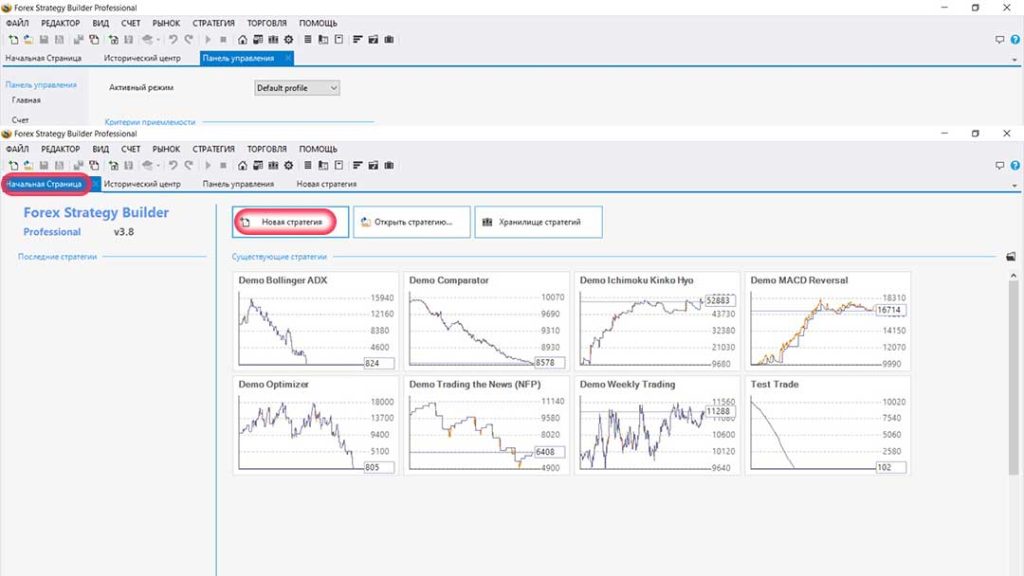Open the СТРАТЕГИЯ menu in lower window
This screenshot has height=576, width=1024.
[x=213, y=149]
